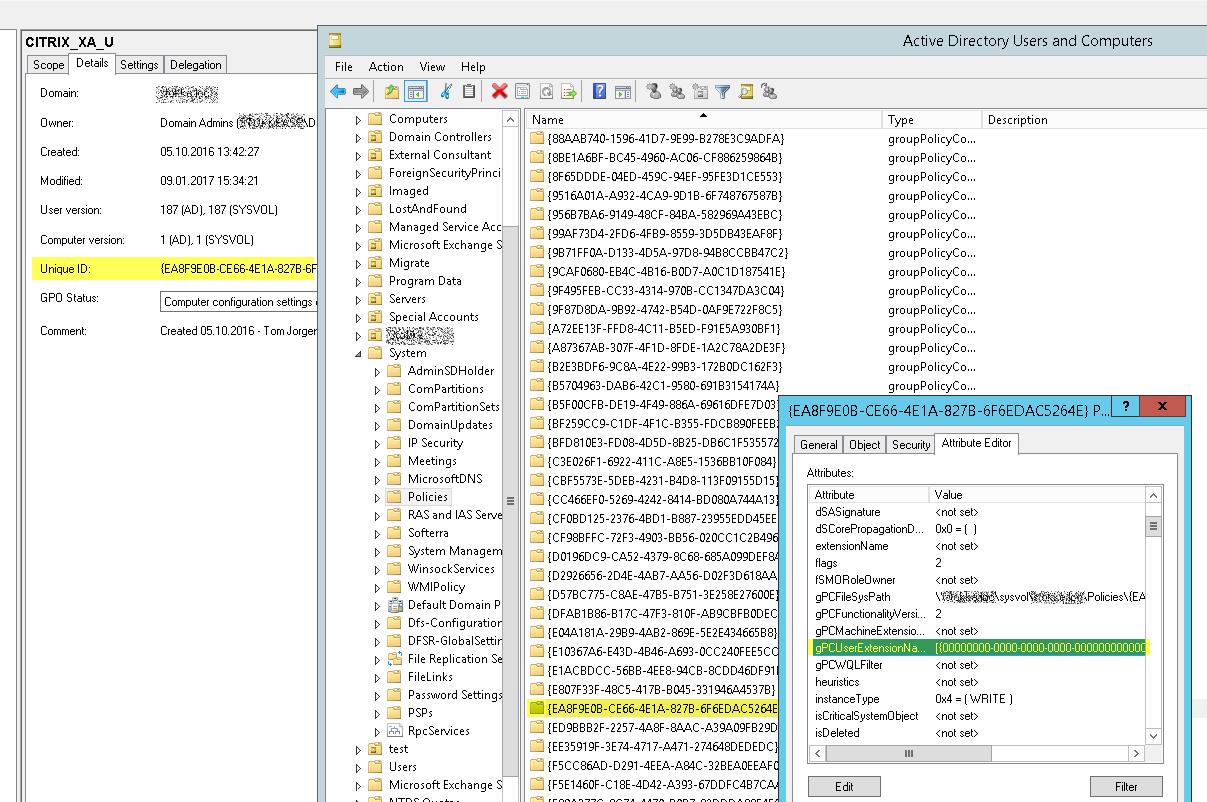This screenshot has width=1207, height=802.
Task: Click the Delete toolbar icon
Action: [x=499, y=91]
